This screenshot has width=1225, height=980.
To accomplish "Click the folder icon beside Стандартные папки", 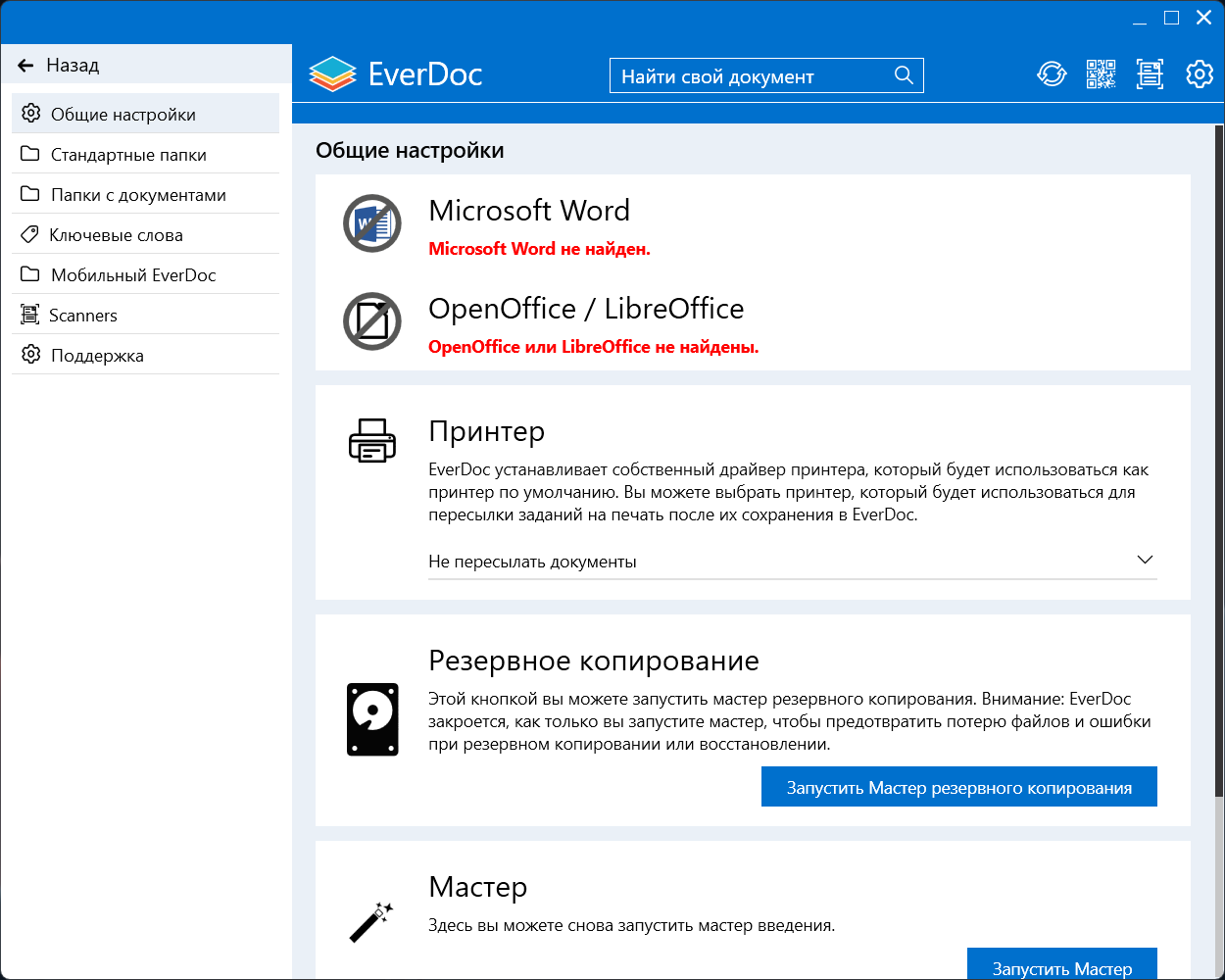I will pyautogui.click(x=30, y=154).
